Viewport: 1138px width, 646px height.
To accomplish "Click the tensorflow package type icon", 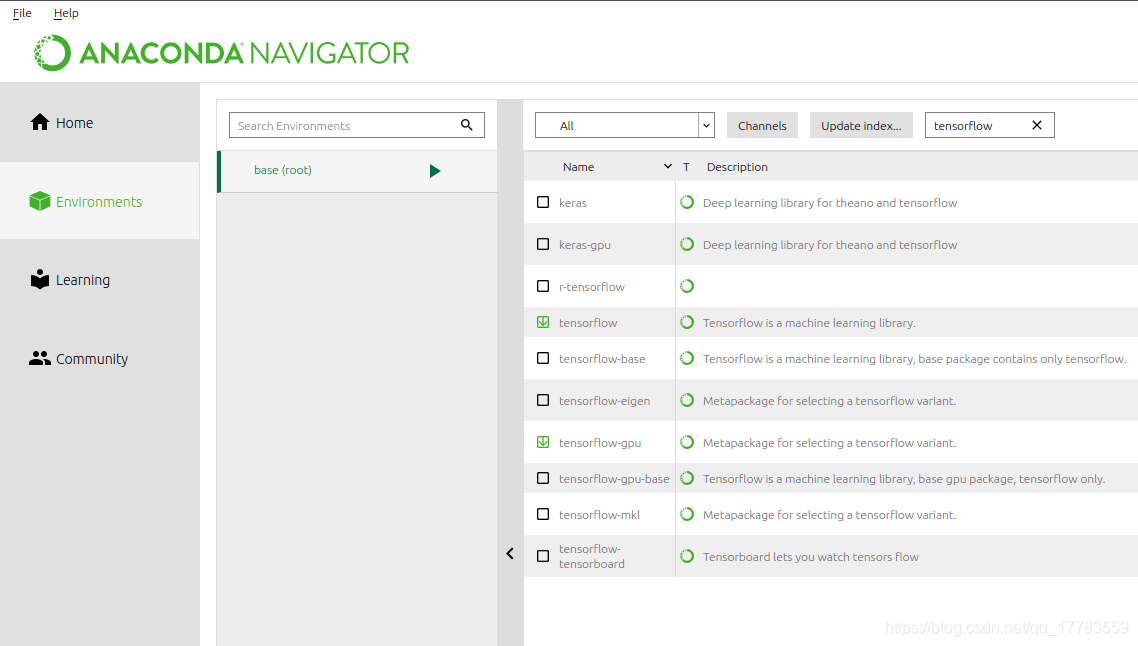I will pyautogui.click(x=687, y=322).
